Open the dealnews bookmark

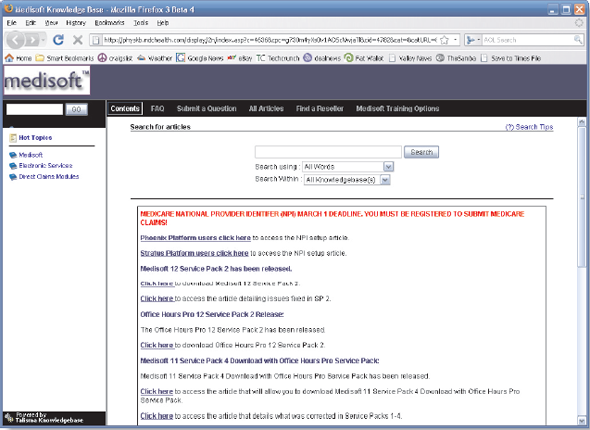coord(322,58)
